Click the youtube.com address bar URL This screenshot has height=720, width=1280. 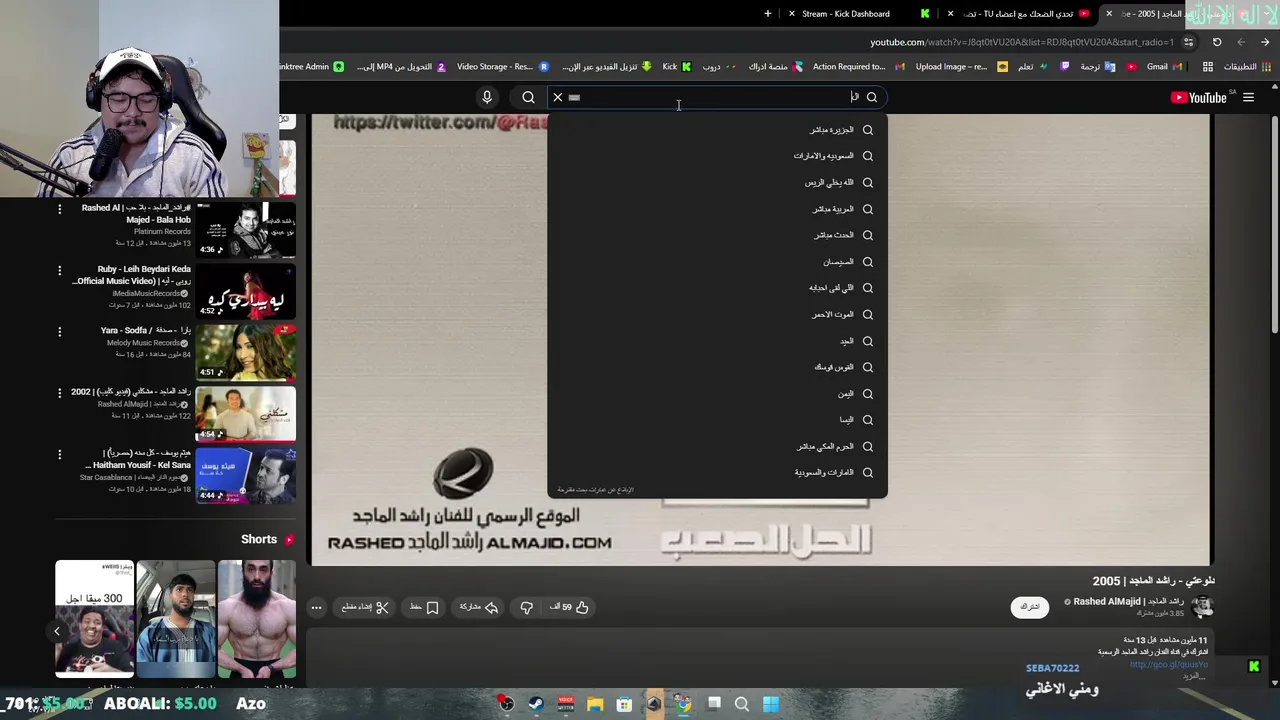(x=1022, y=42)
